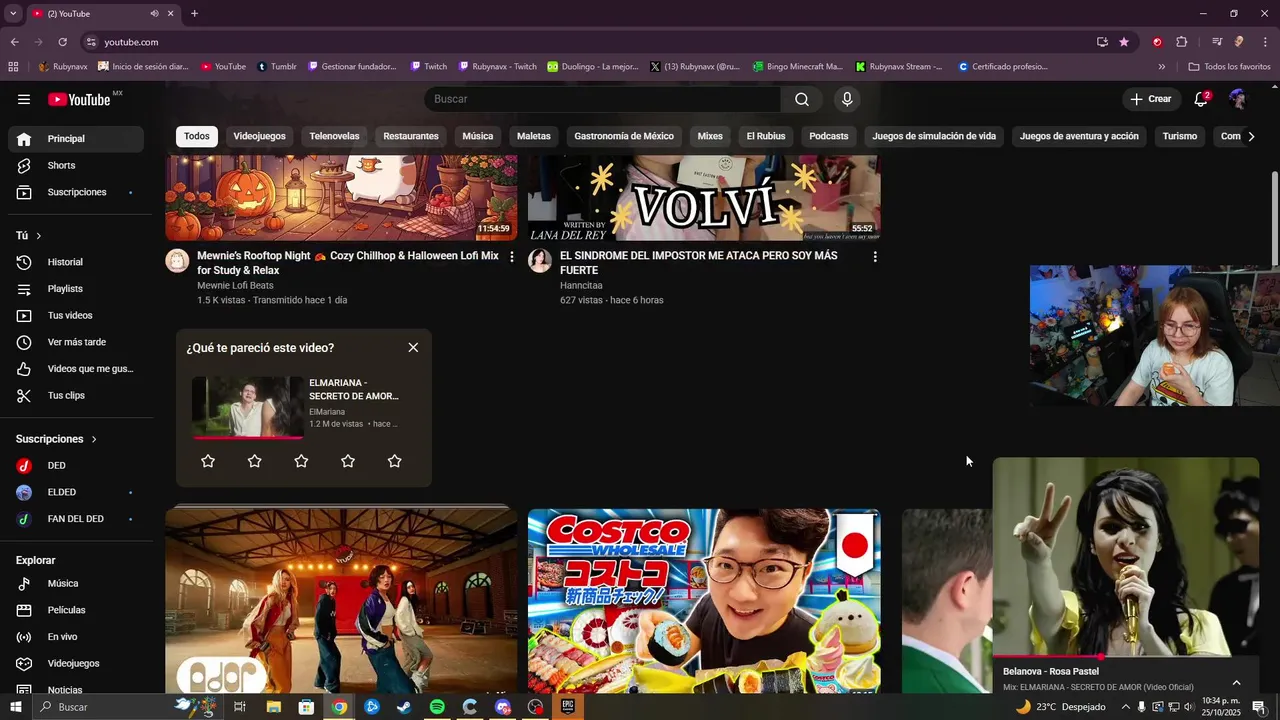Rate the video five stars

[394, 461]
